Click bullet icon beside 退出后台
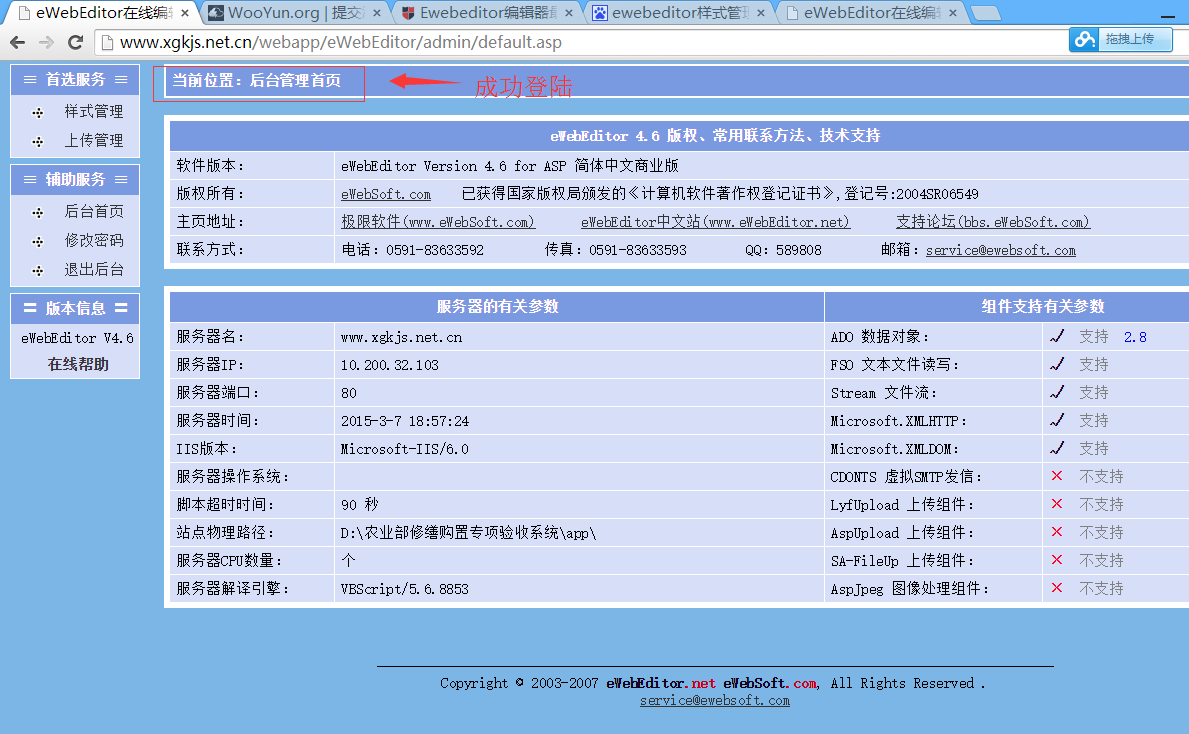1189x734 pixels. 38,271
